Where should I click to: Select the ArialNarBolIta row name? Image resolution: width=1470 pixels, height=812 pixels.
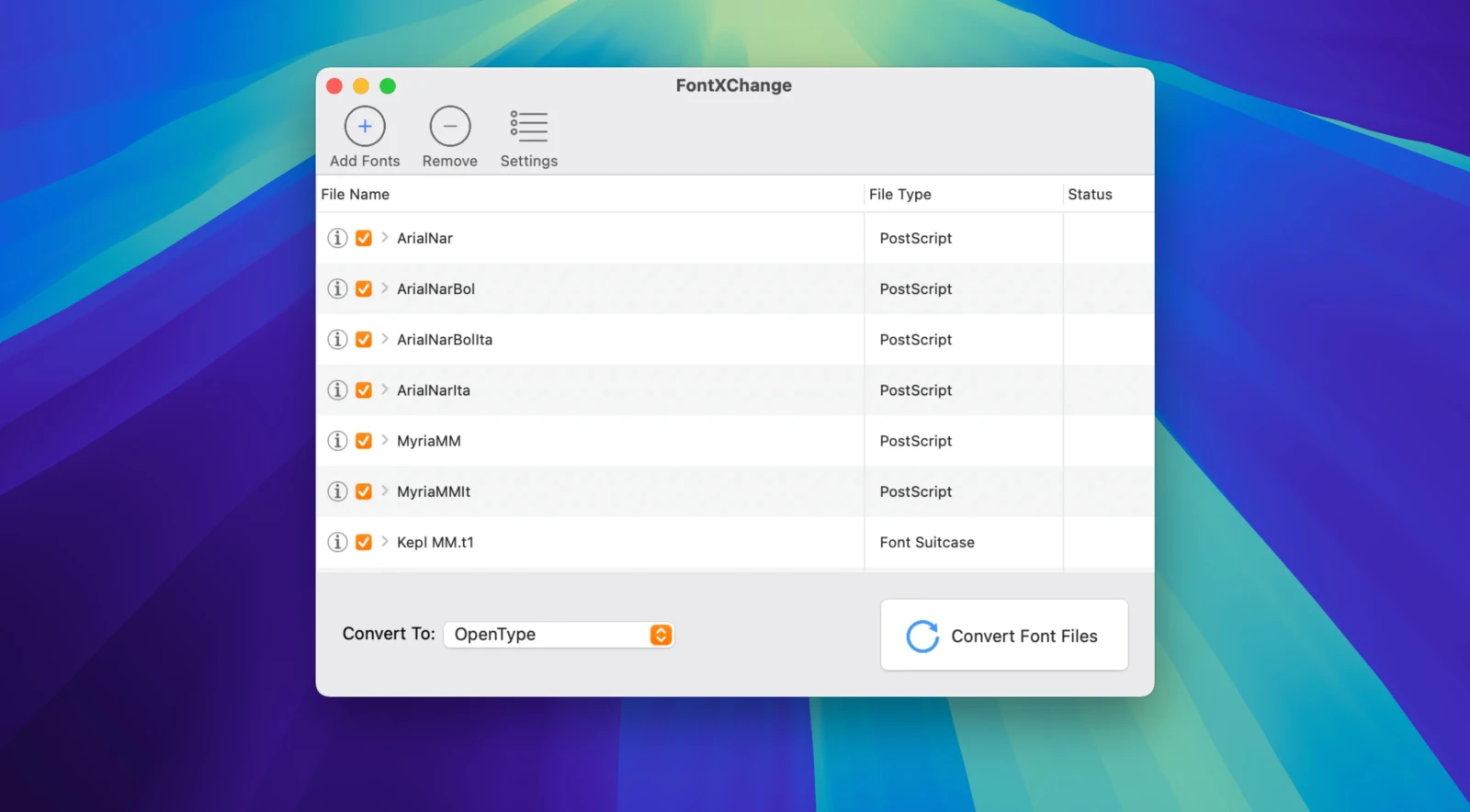pos(445,340)
